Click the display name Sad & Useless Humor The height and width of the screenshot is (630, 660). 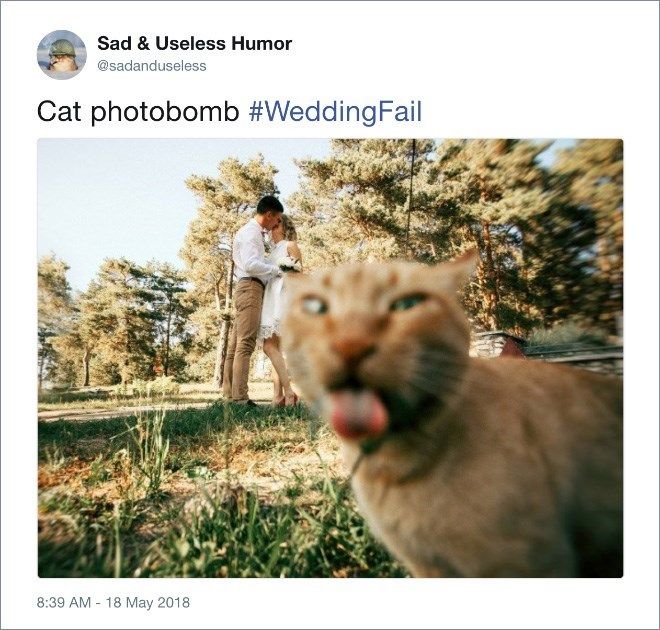(194, 43)
